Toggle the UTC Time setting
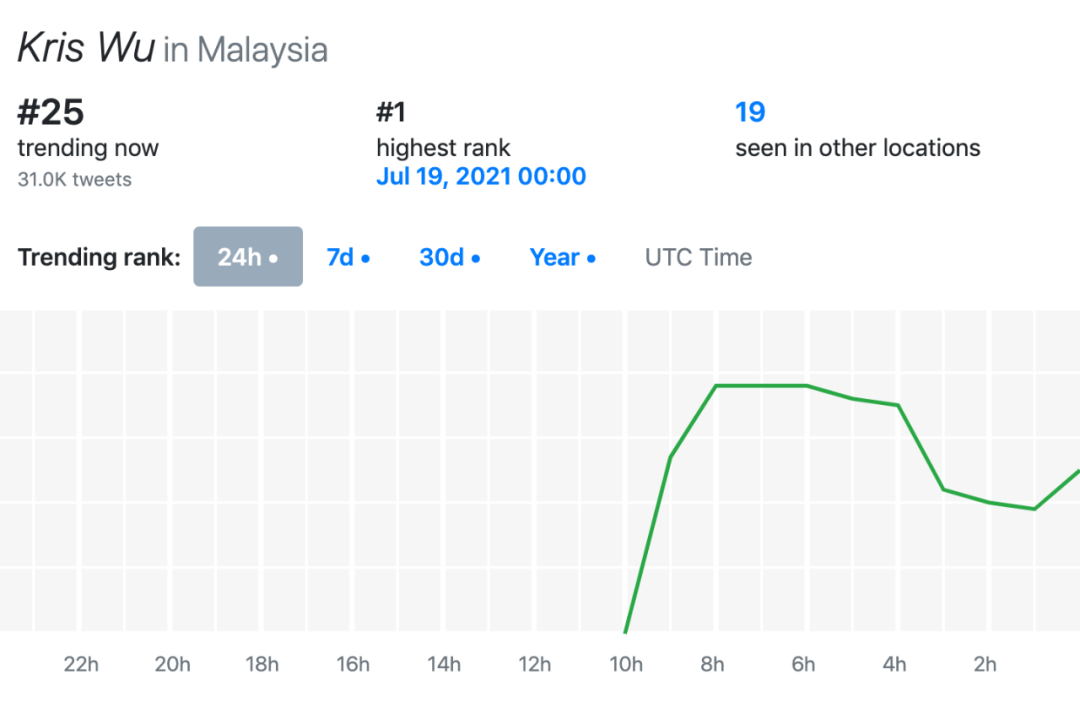This screenshot has width=1080, height=718. (698, 257)
